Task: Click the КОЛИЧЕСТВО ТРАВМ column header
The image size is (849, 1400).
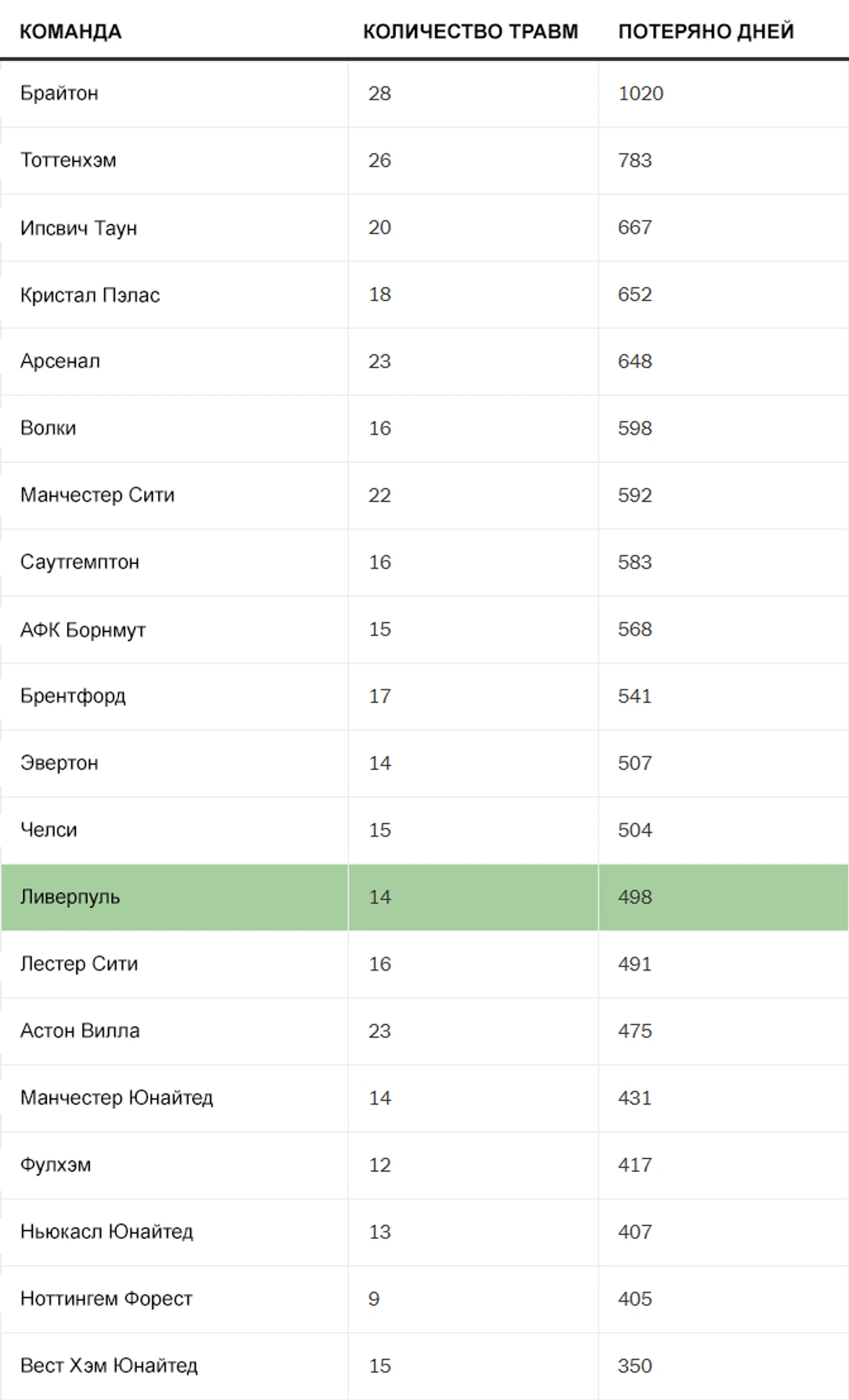Action: [x=470, y=31]
